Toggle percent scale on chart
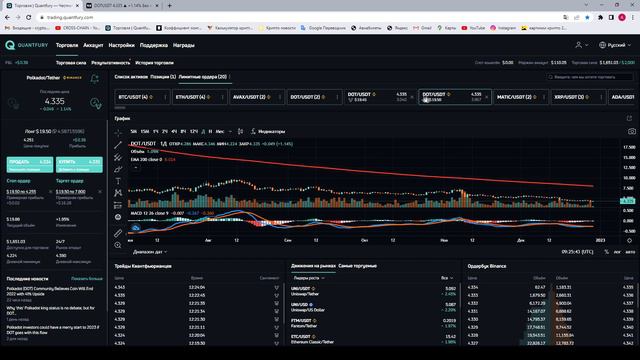 point(607,252)
